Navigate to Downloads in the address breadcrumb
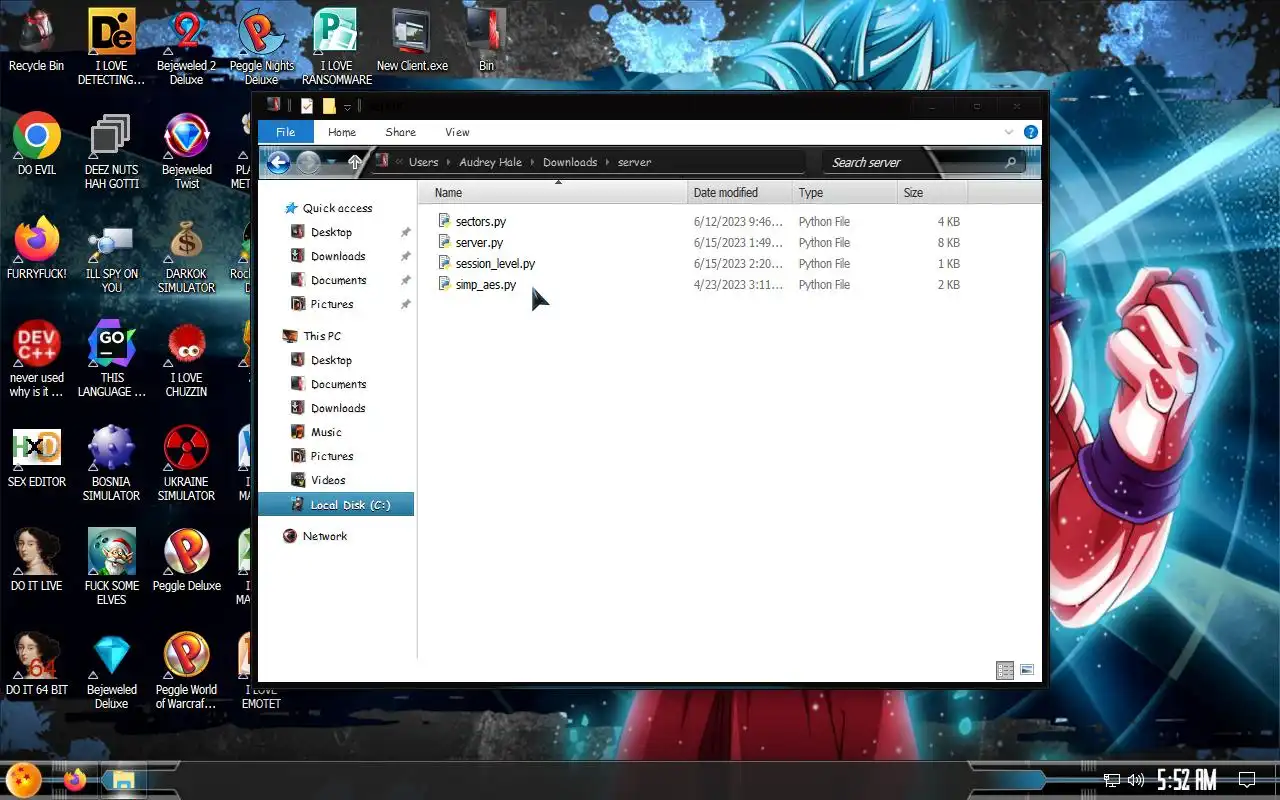This screenshot has height=800, width=1280. [x=570, y=162]
